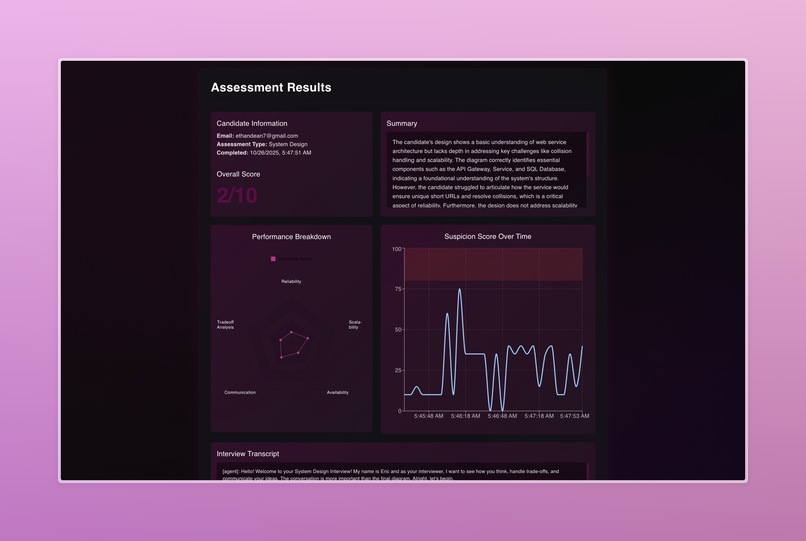This screenshot has height=541, width=806.
Task: Click inside the summary text box
Action: (x=486, y=170)
